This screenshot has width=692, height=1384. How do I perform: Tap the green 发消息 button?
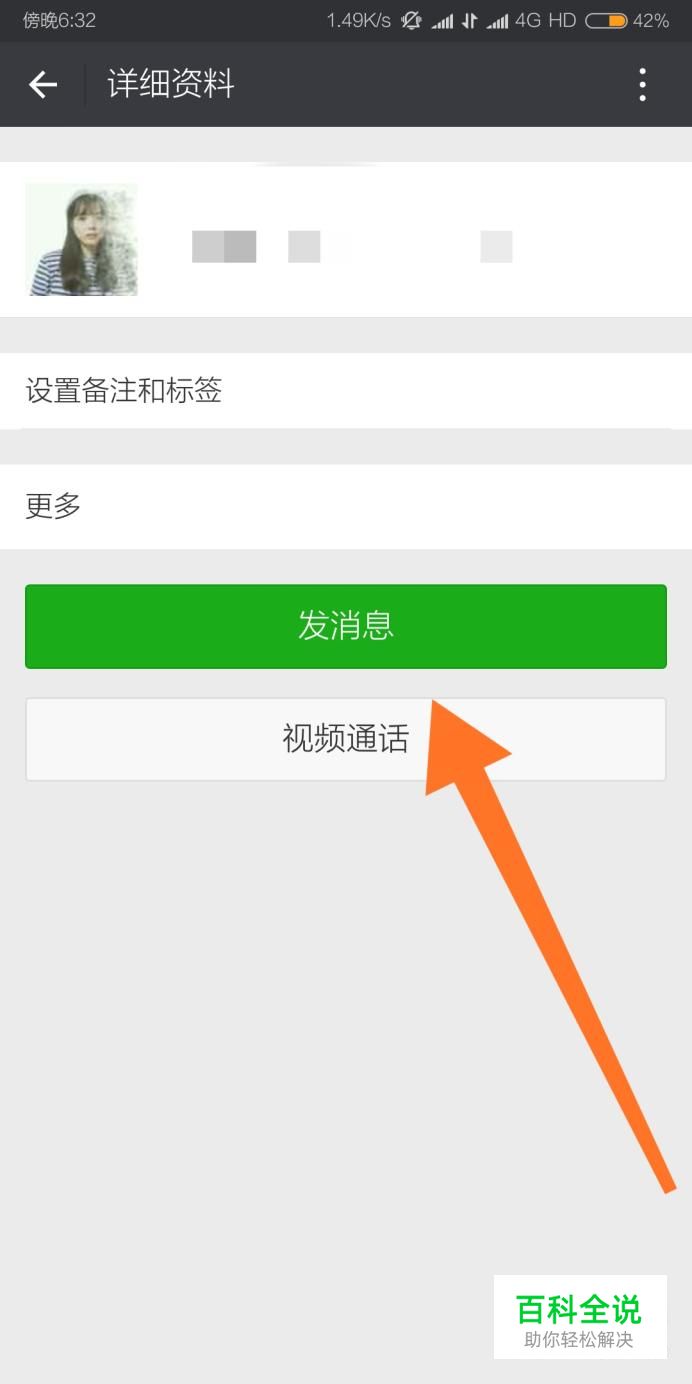[x=346, y=626]
